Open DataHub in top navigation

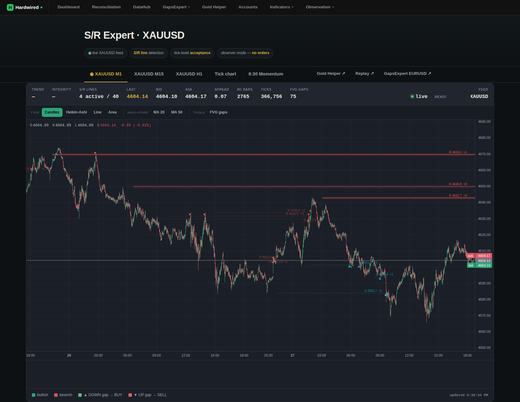click(x=141, y=7)
